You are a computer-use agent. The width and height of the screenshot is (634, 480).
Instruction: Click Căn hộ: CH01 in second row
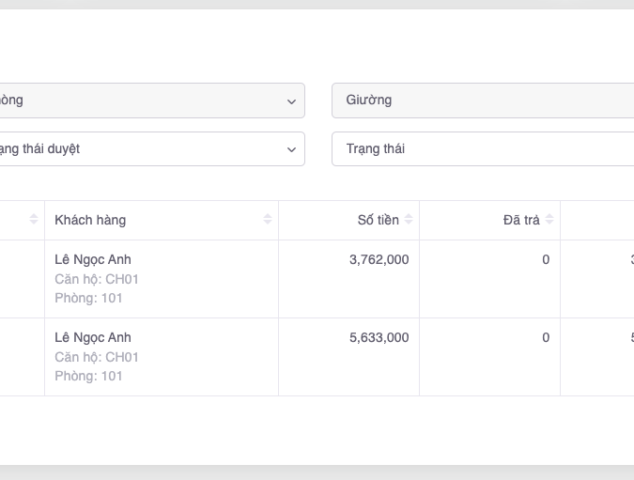96,357
